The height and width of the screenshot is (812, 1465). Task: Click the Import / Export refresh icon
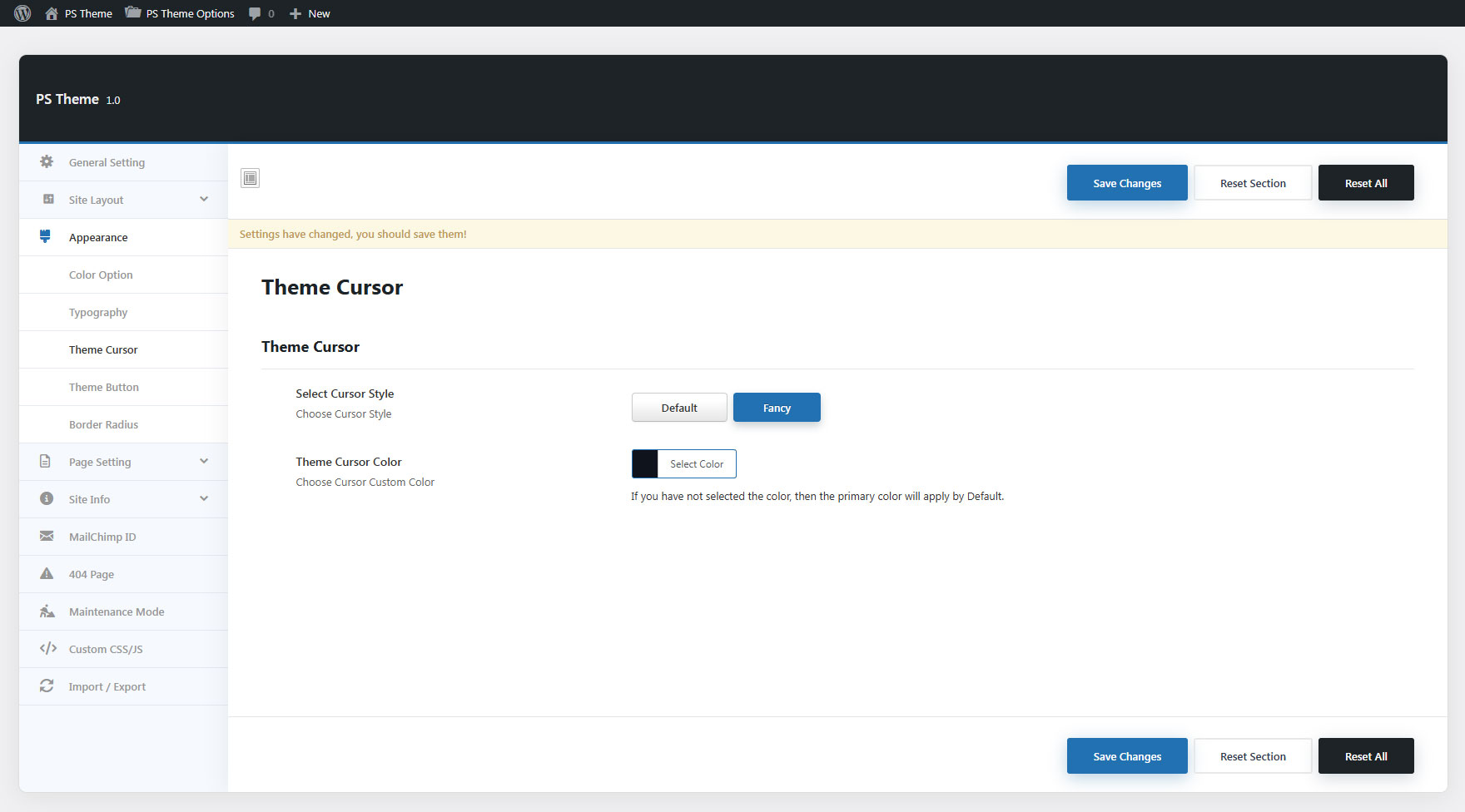pos(47,686)
